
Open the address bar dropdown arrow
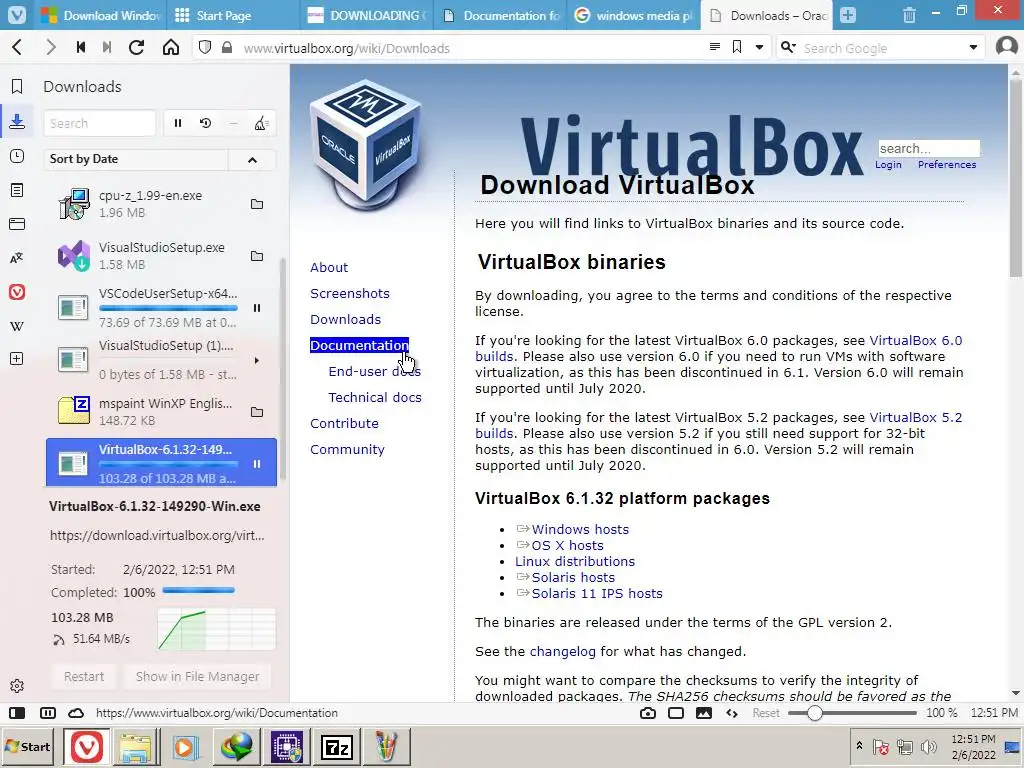pyautogui.click(x=759, y=47)
